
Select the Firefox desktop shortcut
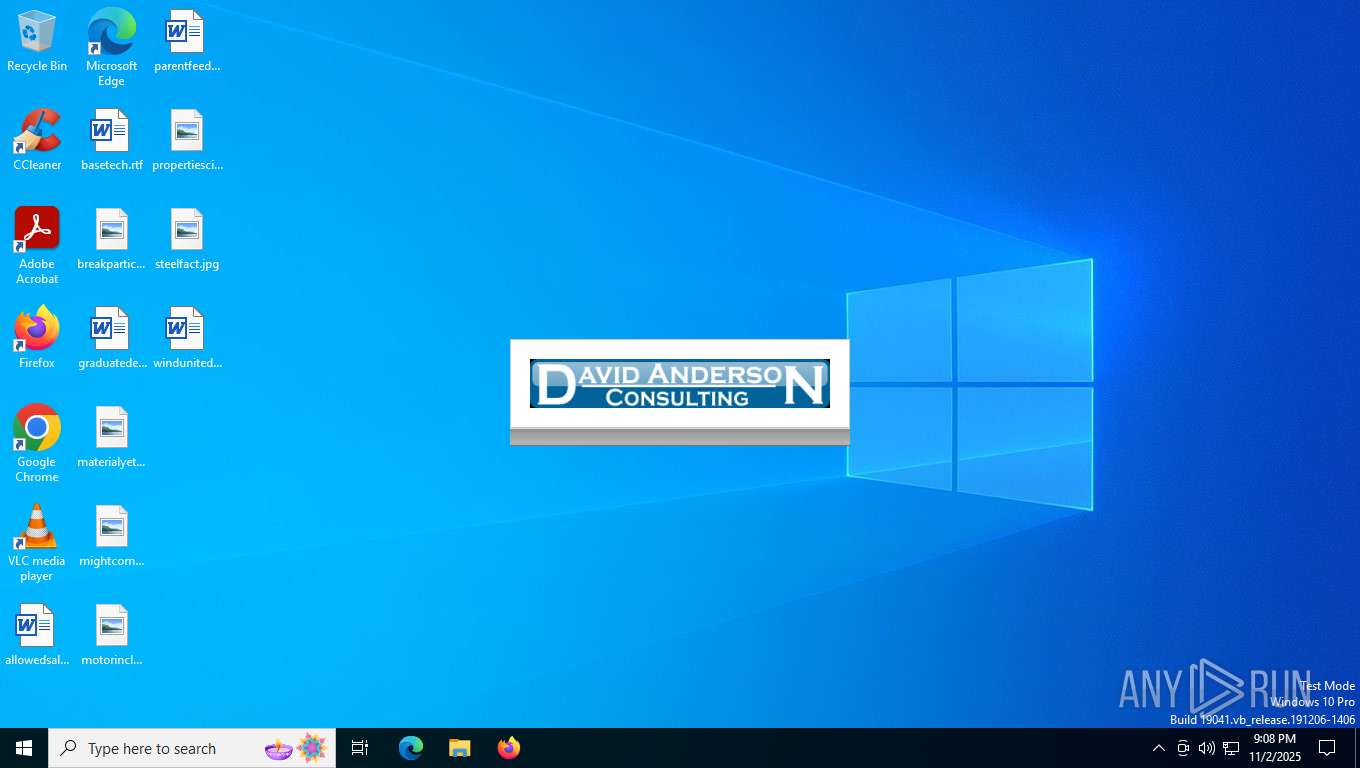[37, 338]
